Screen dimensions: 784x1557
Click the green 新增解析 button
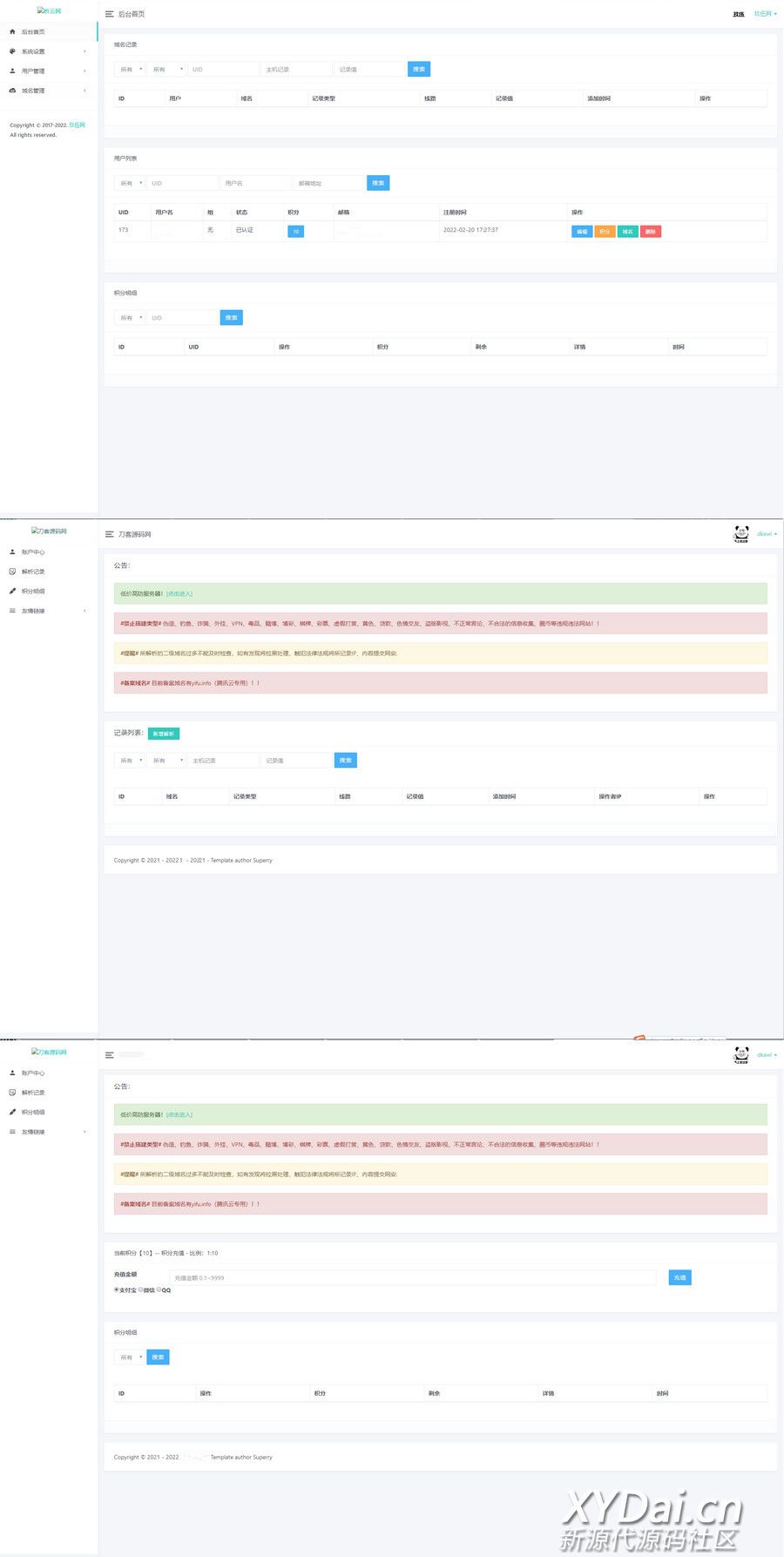point(164,734)
